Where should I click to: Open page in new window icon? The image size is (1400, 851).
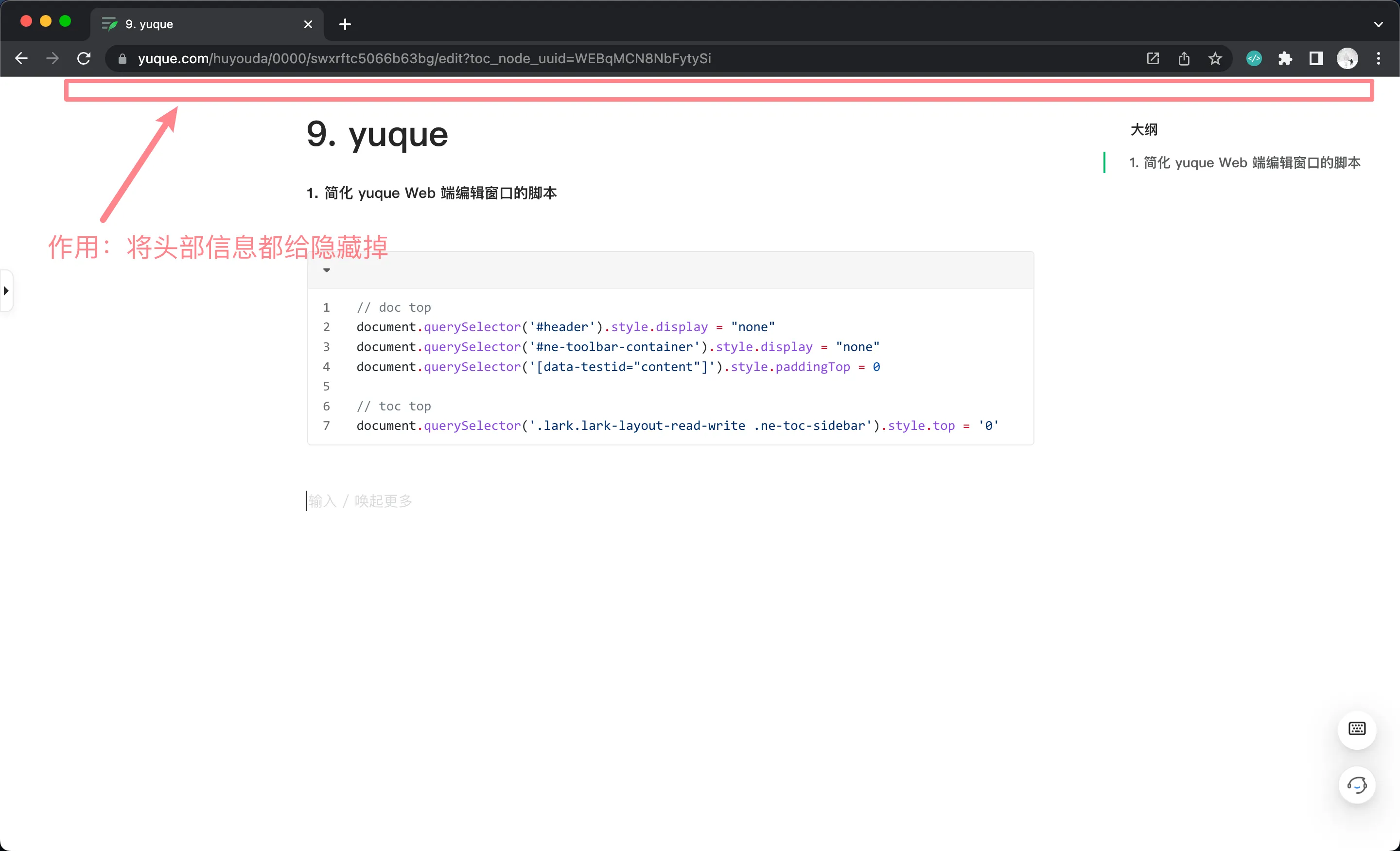click(1152, 58)
